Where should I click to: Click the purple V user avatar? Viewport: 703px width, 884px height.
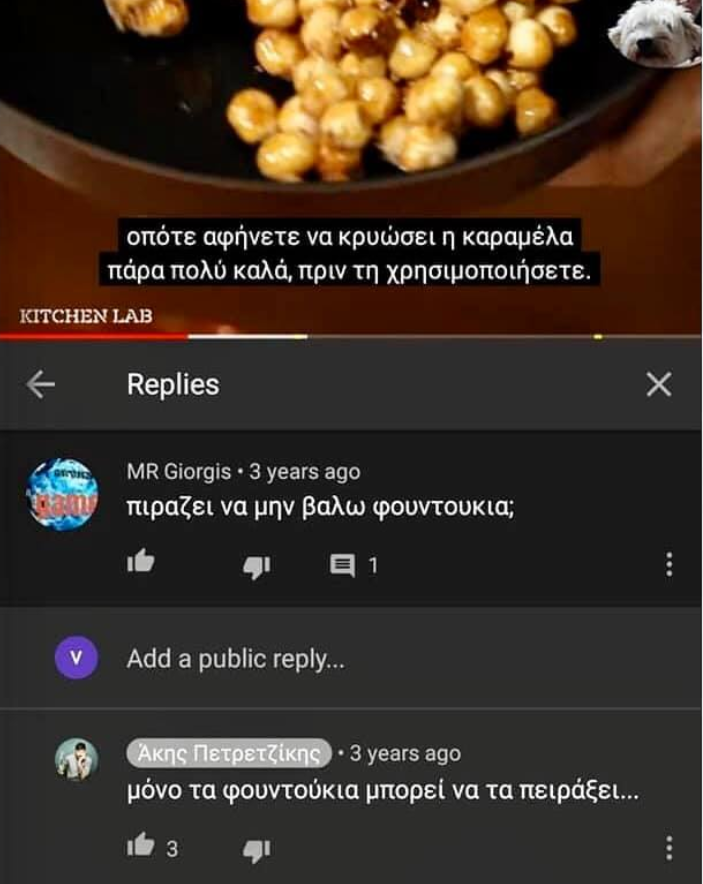coord(77,657)
